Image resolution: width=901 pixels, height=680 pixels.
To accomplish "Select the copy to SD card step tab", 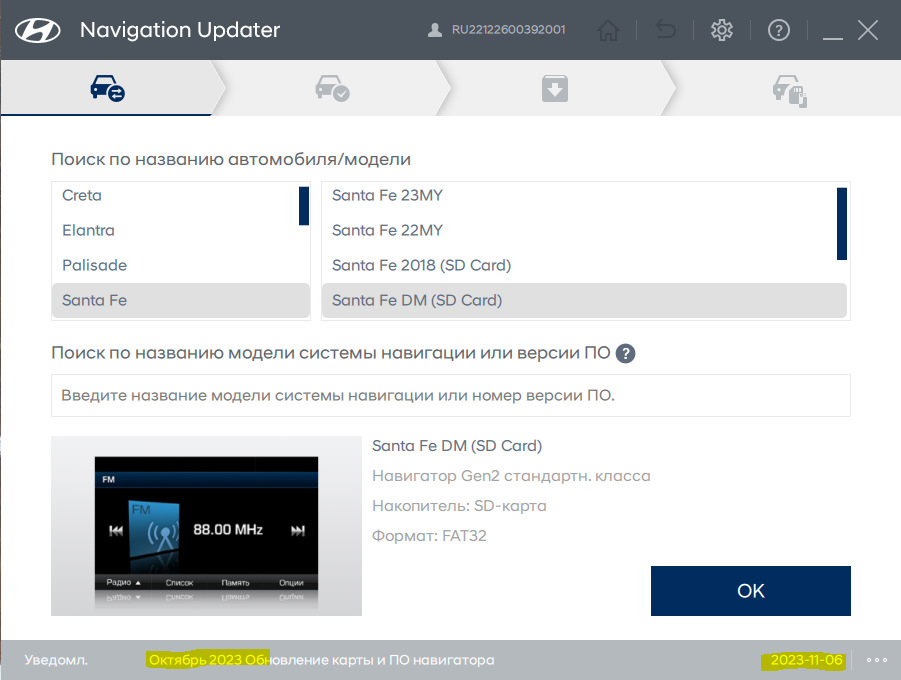I will 789,89.
